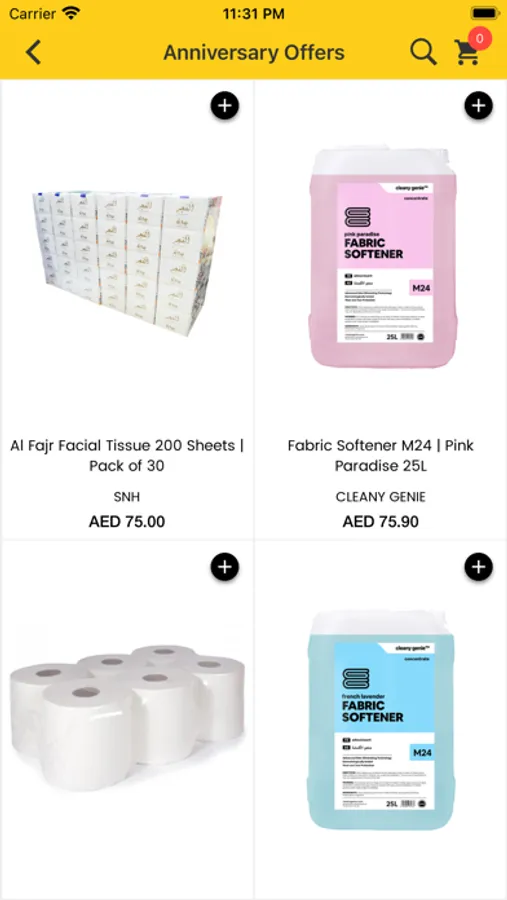
Task: Tap the AED 75.90 price
Action: pyautogui.click(x=381, y=522)
